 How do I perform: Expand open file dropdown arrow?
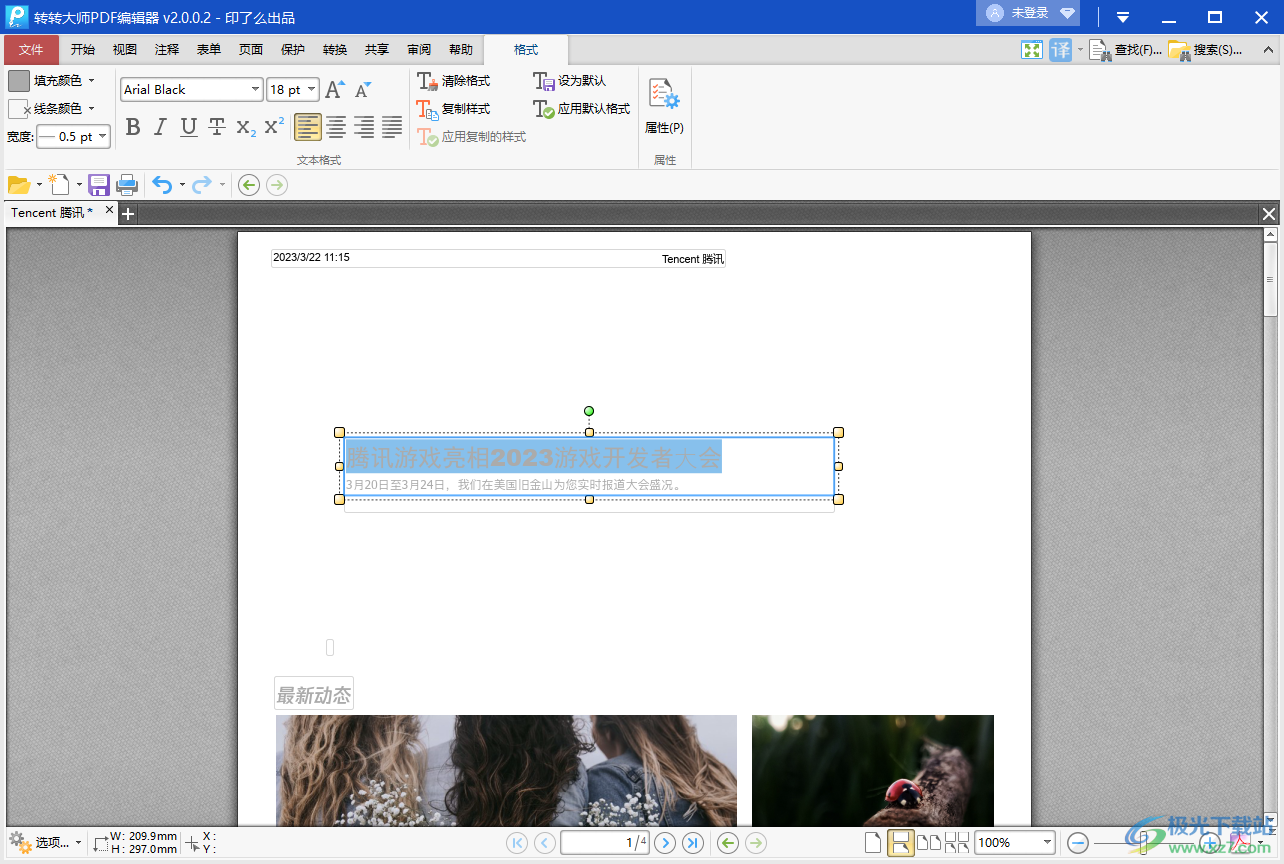pyautogui.click(x=39, y=185)
